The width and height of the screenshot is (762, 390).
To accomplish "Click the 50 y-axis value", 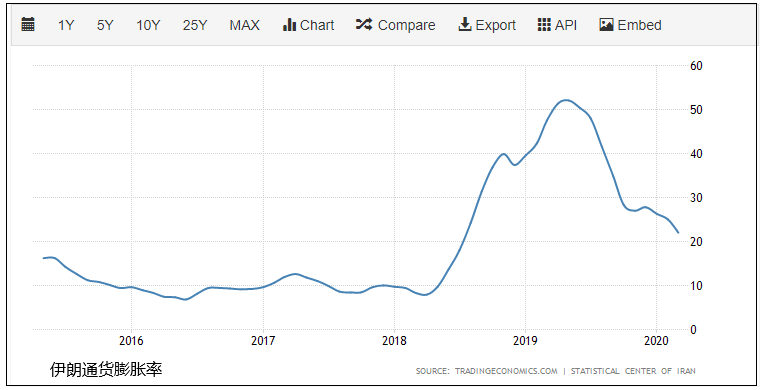I will (696, 110).
